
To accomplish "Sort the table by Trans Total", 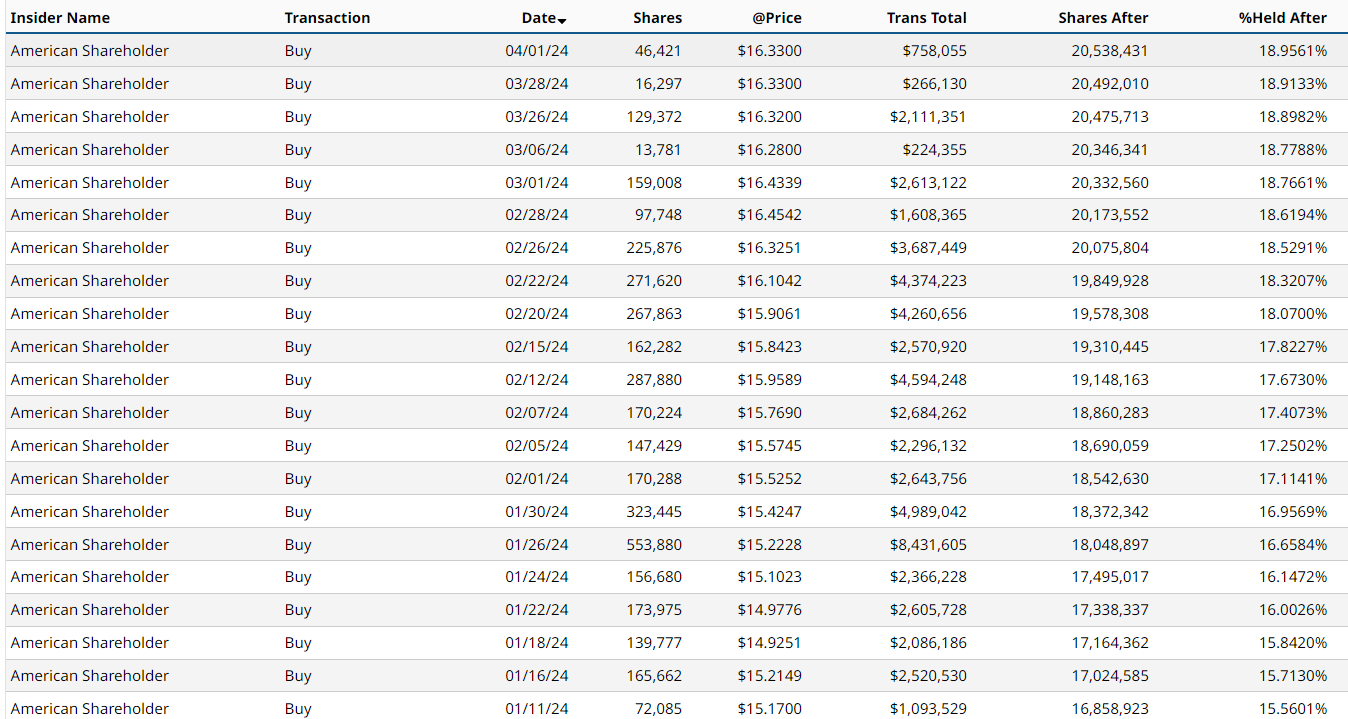I will coord(926,17).
